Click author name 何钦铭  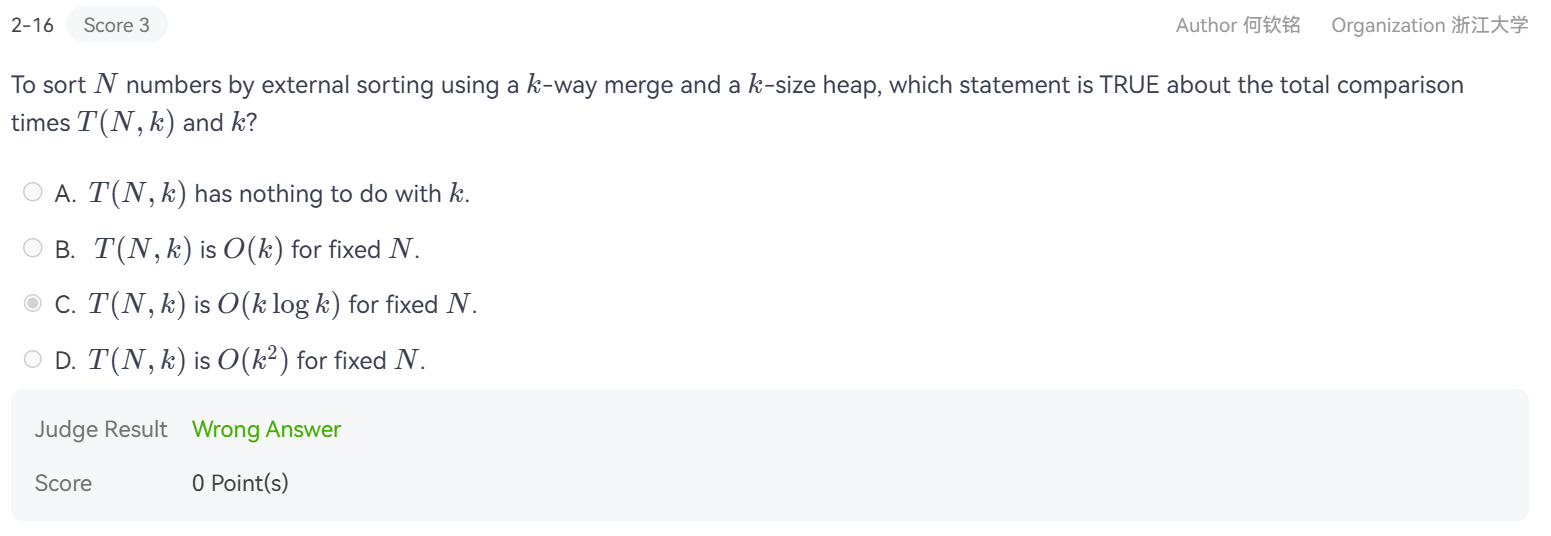(x=1271, y=25)
